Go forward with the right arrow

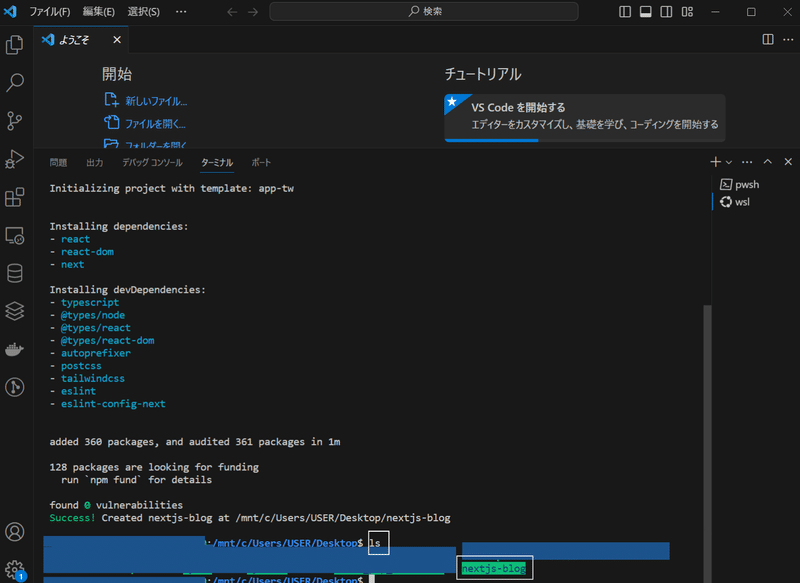[x=253, y=12]
